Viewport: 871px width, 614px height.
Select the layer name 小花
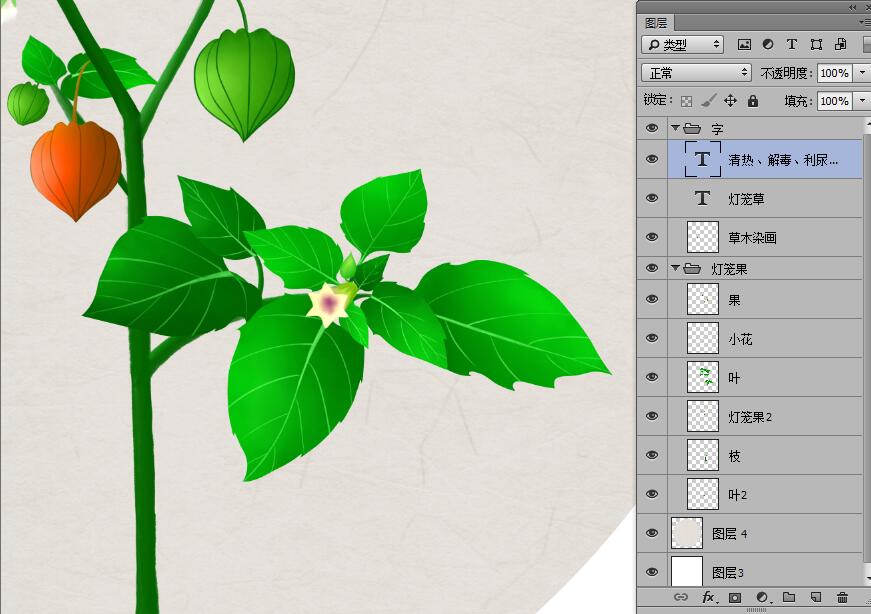740,339
